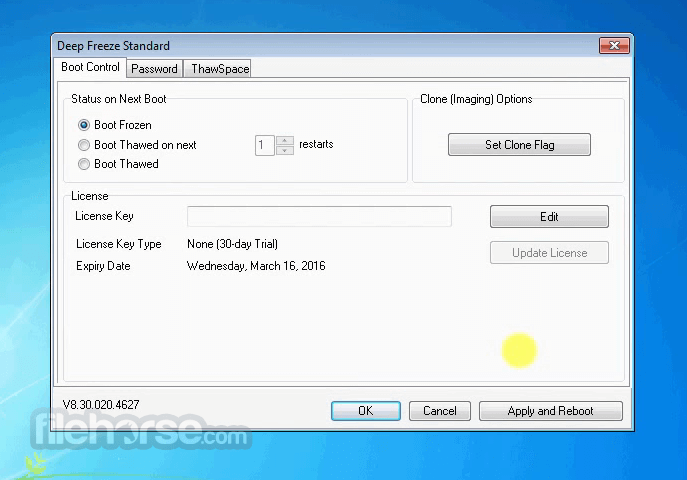
Task: Click the 'None (30-day Trial)' license type text
Action: coord(232,244)
